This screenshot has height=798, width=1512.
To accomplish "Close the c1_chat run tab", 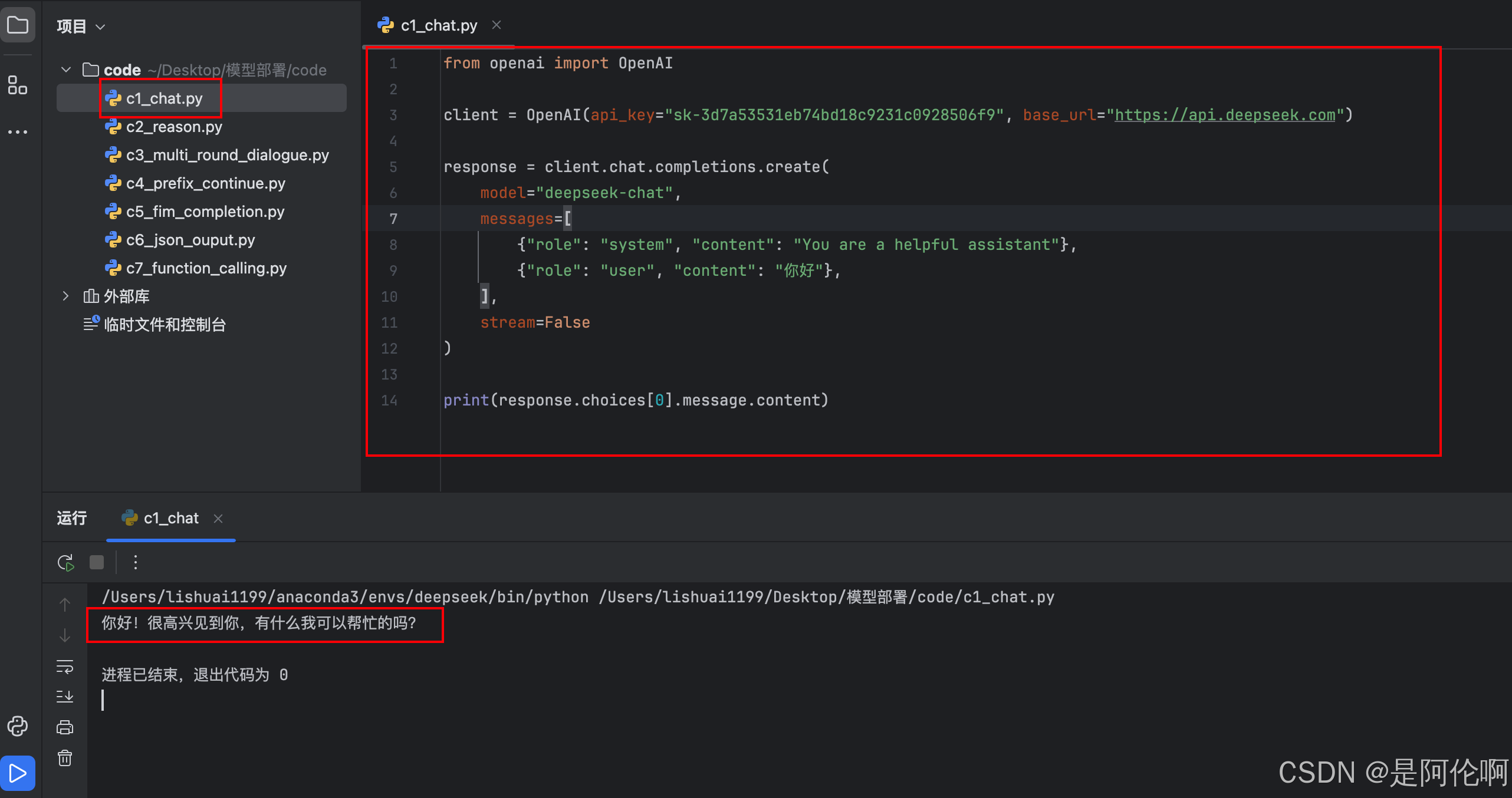I will pyautogui.click(x=218, y=518).
